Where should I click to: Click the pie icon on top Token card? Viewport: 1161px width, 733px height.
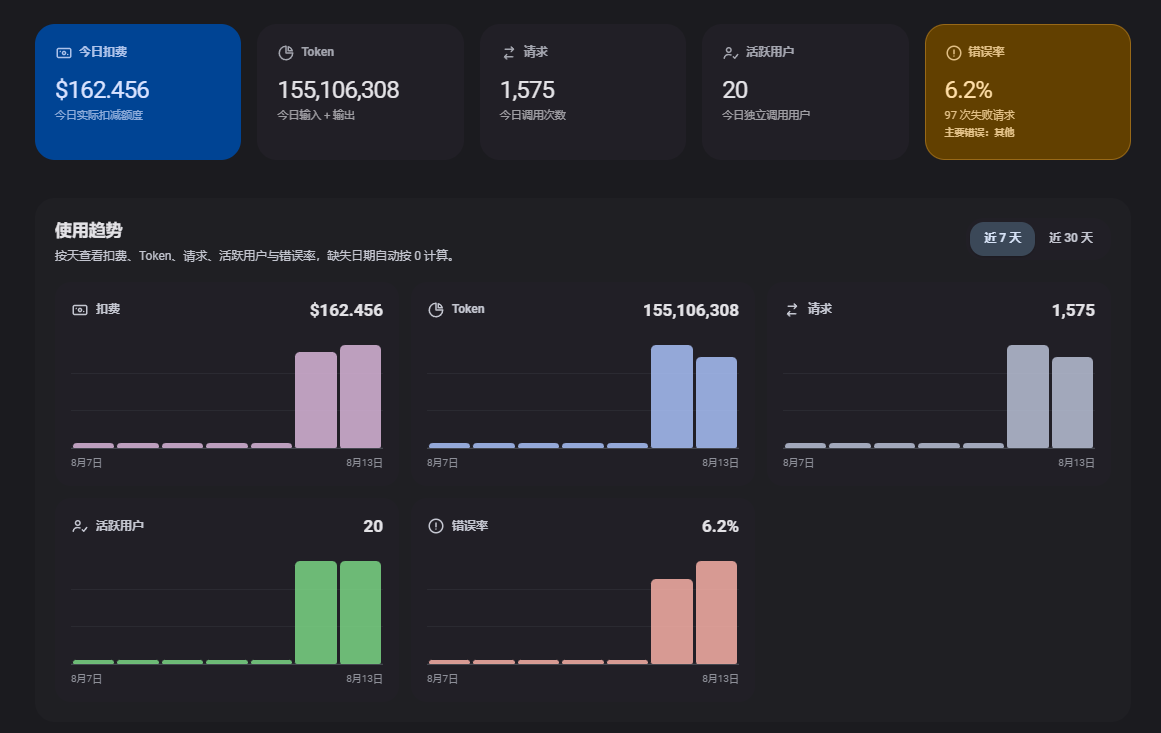click(x=286, y=53)
